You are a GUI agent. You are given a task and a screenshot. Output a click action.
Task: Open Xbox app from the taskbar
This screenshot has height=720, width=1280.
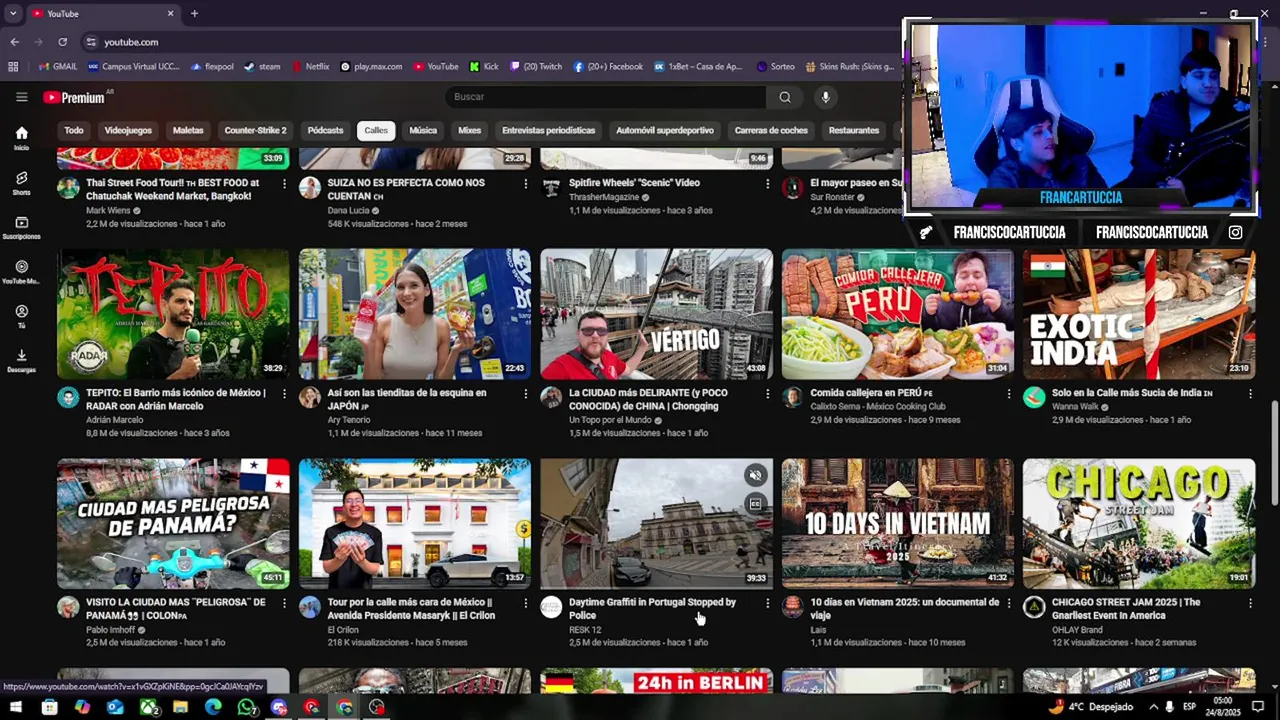[x=148, y=707]
